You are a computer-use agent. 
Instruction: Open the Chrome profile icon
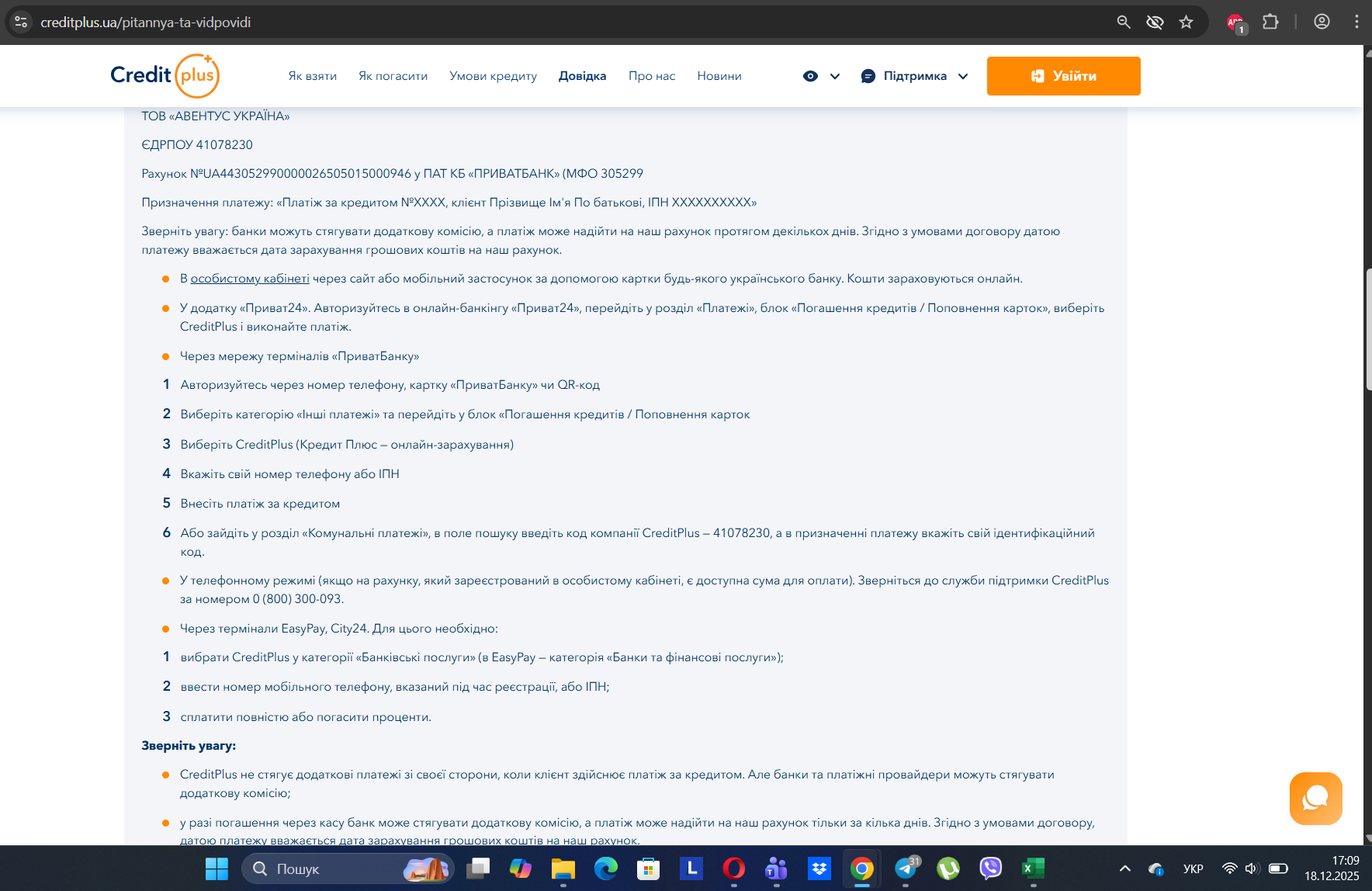coord(1322,23)
